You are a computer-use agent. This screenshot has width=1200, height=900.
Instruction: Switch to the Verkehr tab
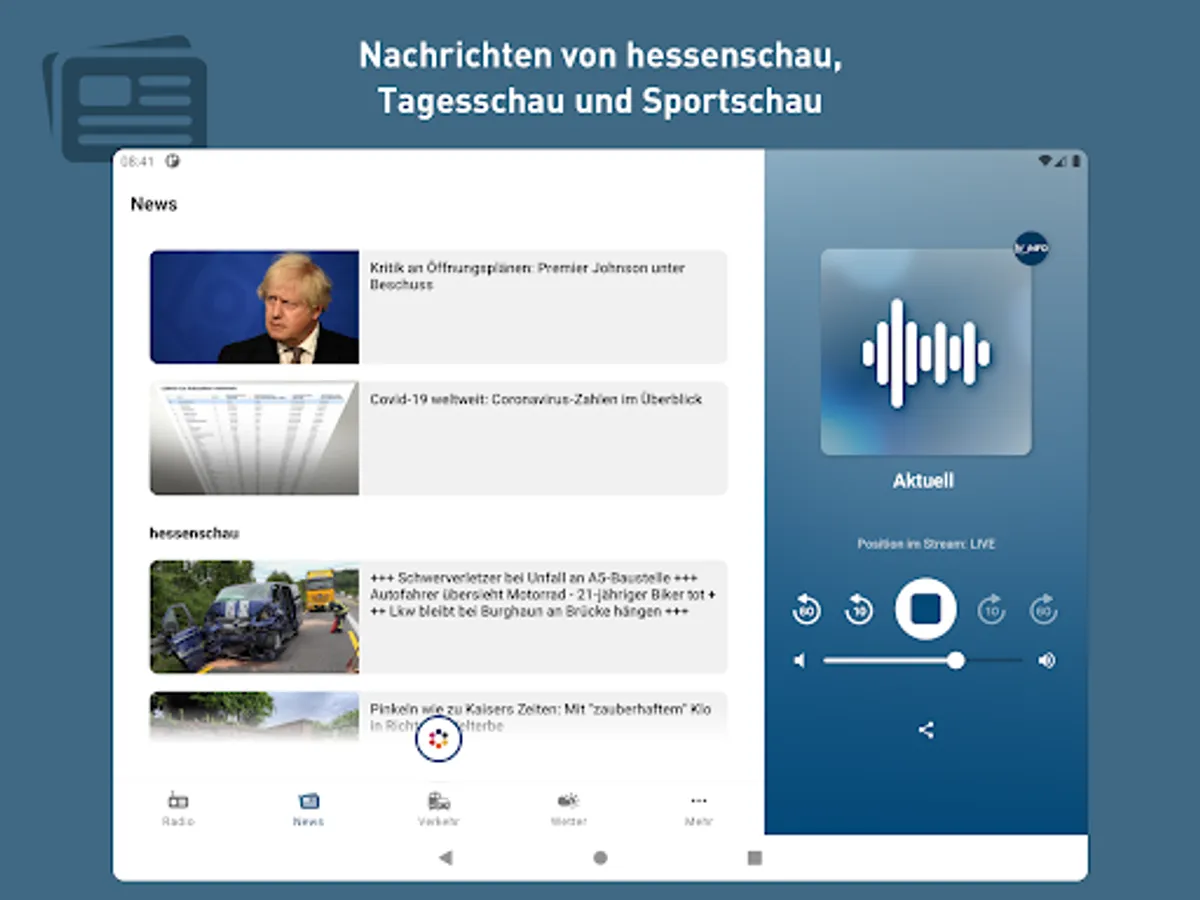(x=438, y=809)
